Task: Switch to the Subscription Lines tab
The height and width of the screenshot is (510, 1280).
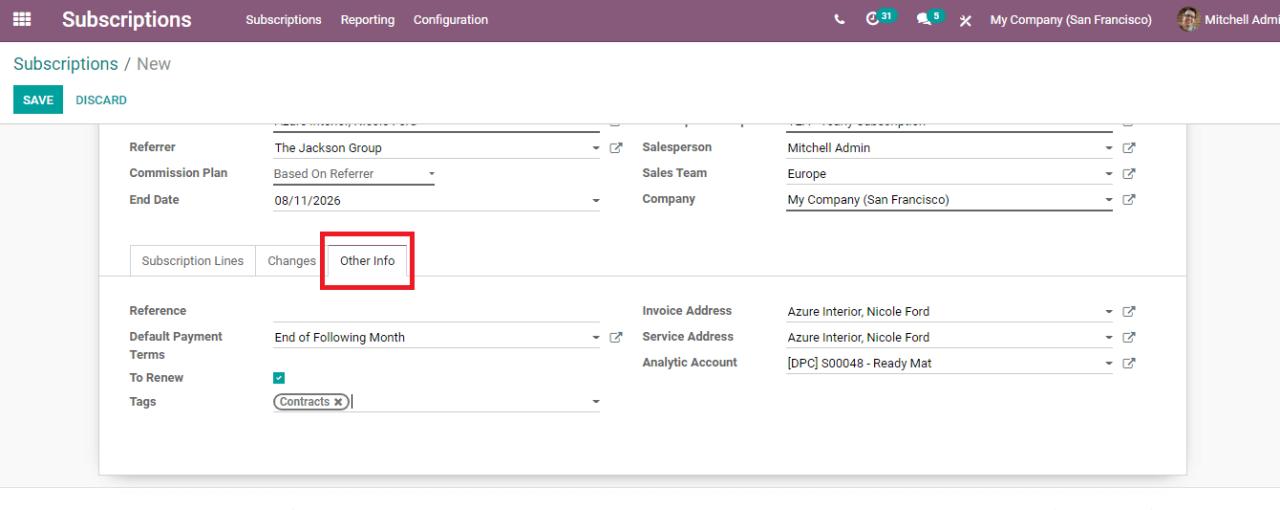Action: [x=192, y=261]
